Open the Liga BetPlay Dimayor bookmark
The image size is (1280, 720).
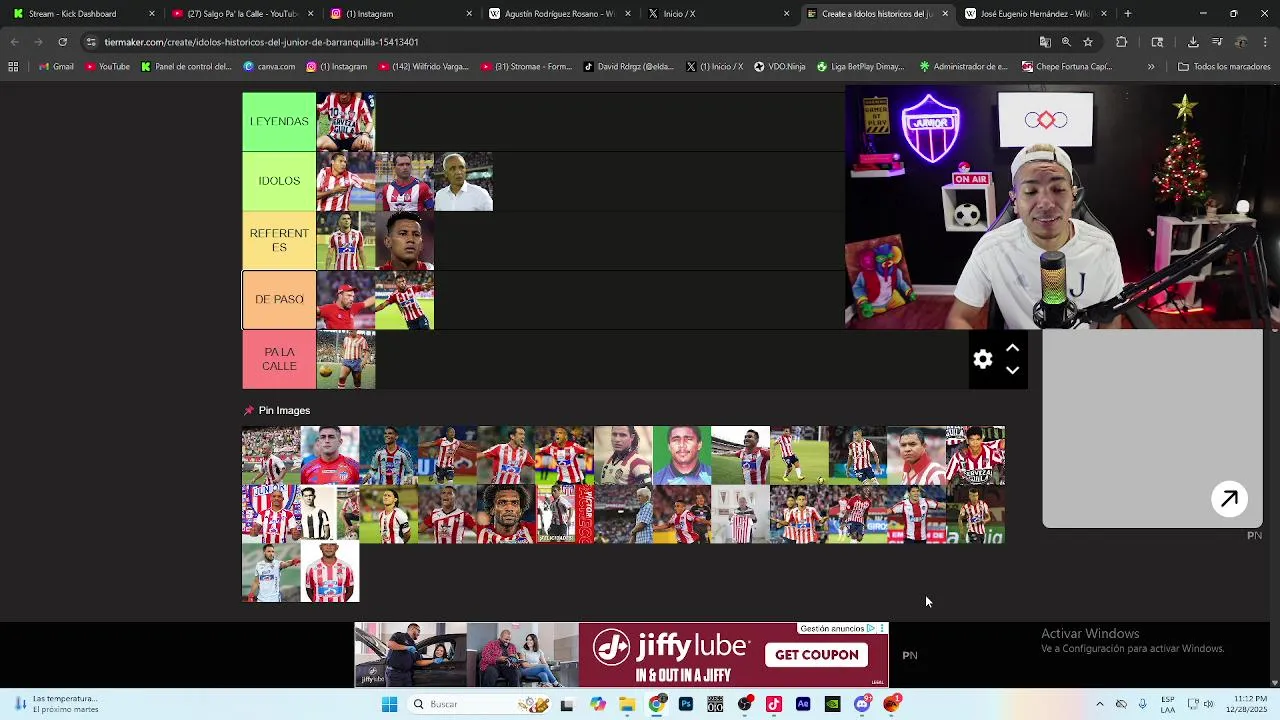click(x=860, y=67)
